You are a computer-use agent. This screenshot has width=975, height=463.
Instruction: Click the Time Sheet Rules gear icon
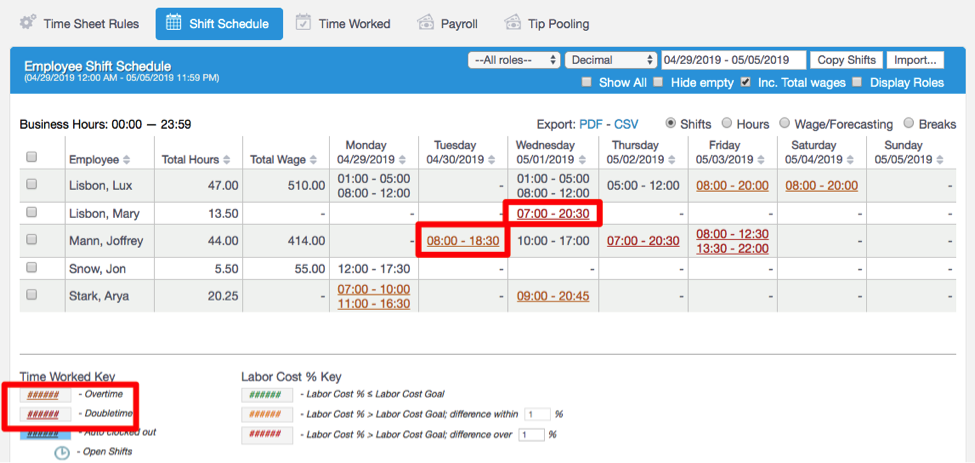point(27,24)
